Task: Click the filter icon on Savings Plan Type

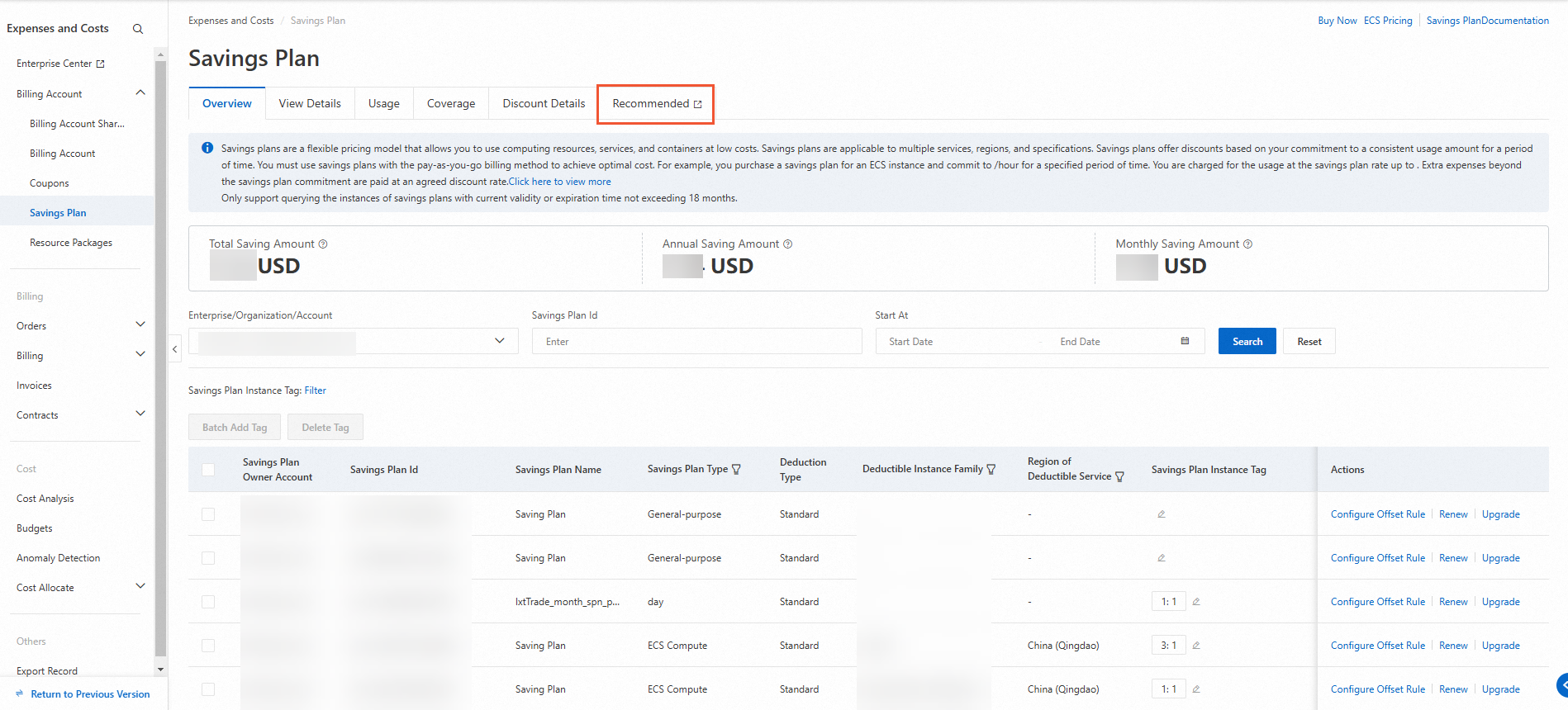Action: [736, 469]
